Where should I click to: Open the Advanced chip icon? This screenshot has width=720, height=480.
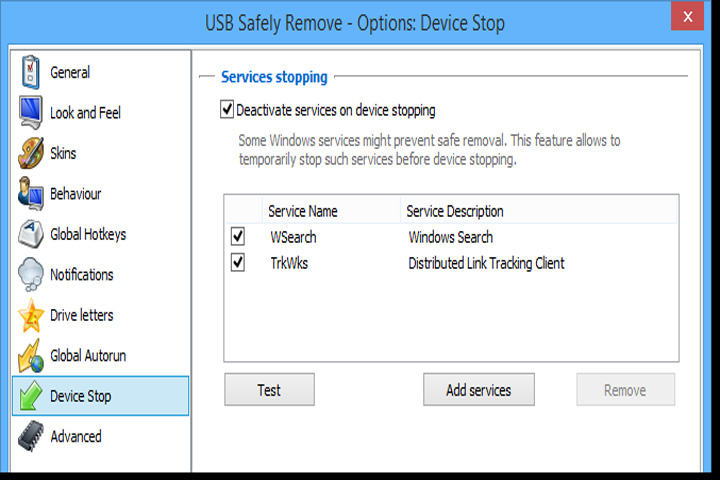pos(31,436)
